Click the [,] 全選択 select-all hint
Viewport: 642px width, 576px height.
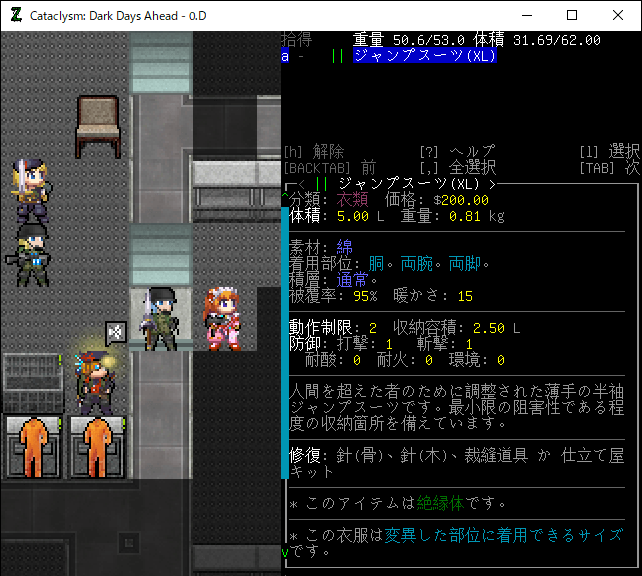point(458,168)
